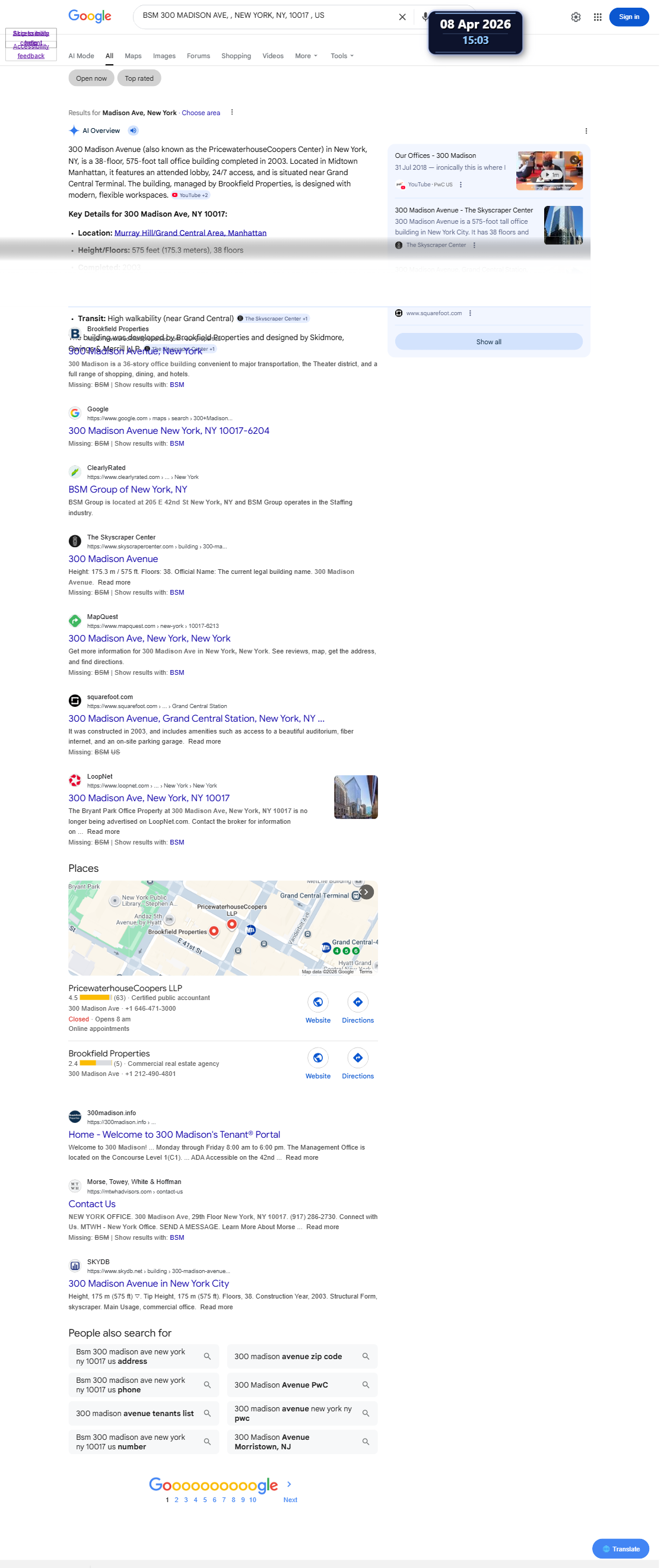Open Google apps grid
Image resolution: width=667 pixels, height=1568 pixels.
click(x=598, y=17)
